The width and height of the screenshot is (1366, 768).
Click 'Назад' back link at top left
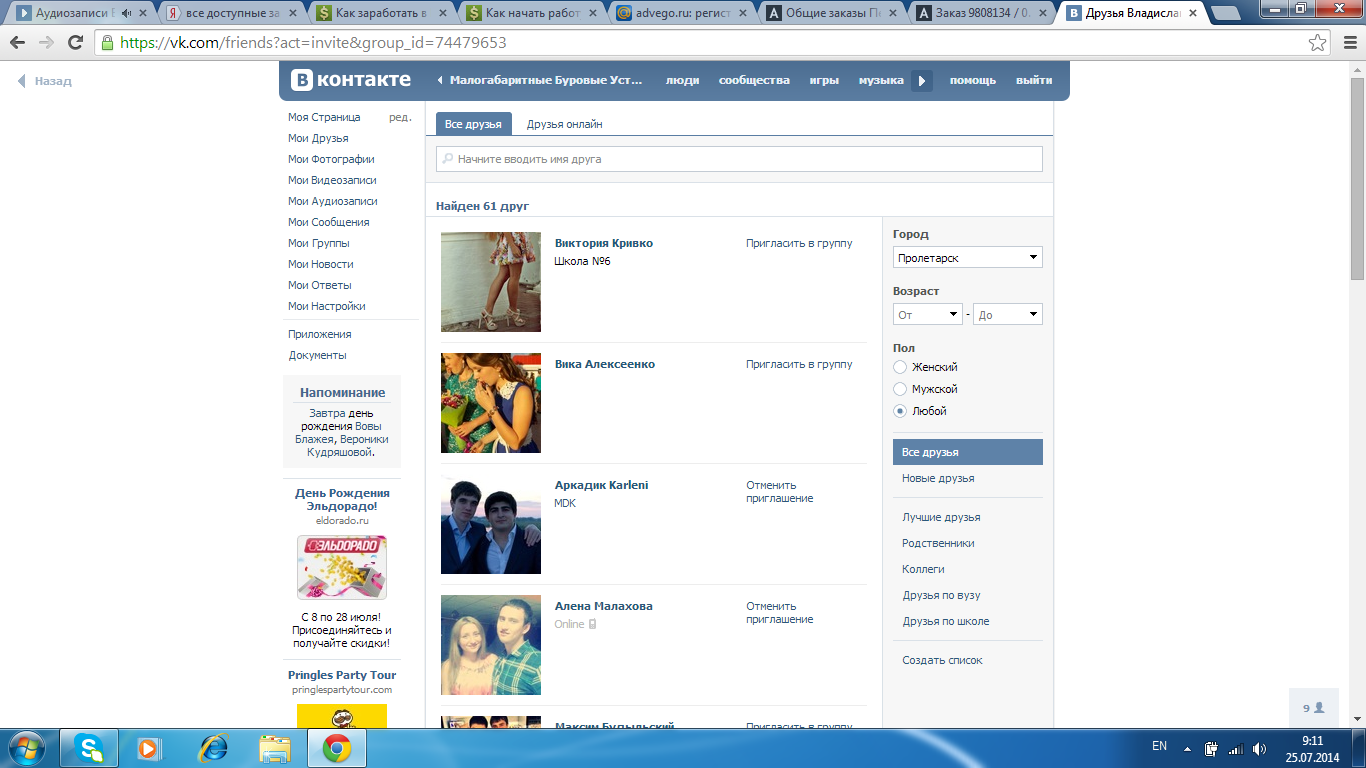click(45, 81)
